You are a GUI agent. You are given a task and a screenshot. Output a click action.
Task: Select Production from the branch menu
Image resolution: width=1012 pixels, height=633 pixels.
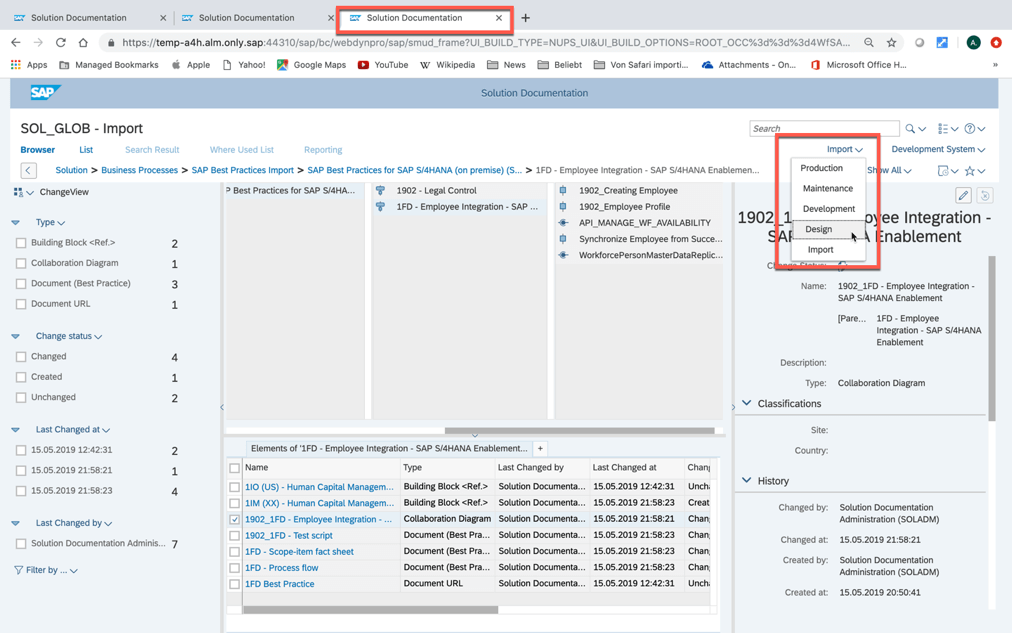point(821,168)
